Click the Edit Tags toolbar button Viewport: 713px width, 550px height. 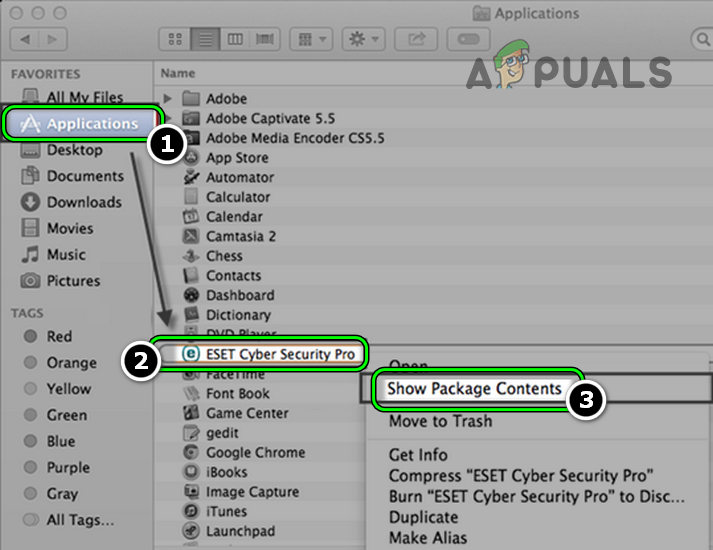tap(468, 40)
